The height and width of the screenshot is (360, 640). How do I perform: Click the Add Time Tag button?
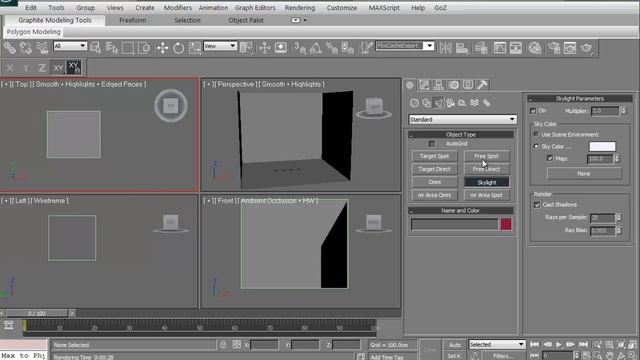click(x=387, y=357)
